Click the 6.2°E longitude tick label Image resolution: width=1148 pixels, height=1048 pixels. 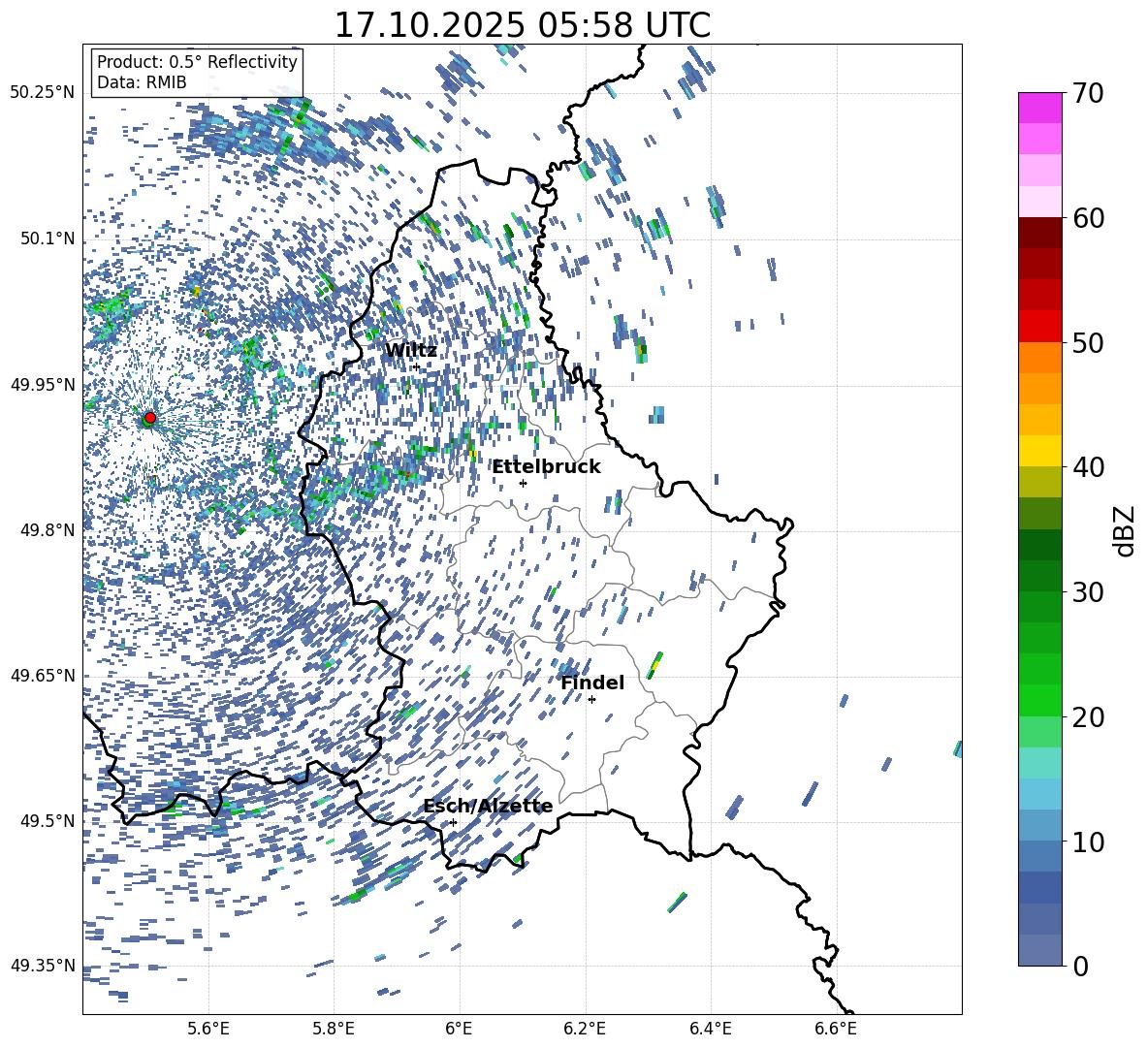point(585,1028)
